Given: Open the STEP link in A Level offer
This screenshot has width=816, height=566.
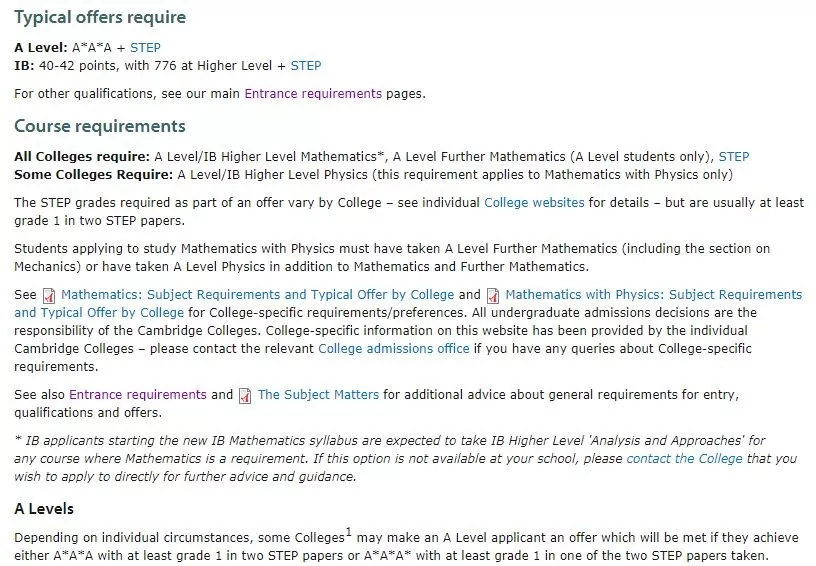Looking at the screenshot, I should (x=145, y=48).
